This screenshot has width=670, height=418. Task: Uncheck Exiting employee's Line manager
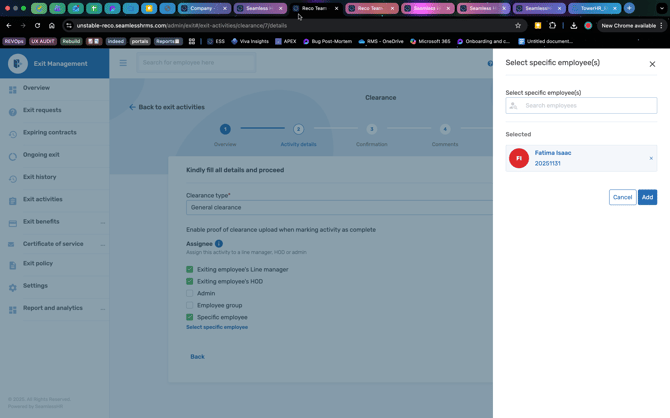coord(190,269)
